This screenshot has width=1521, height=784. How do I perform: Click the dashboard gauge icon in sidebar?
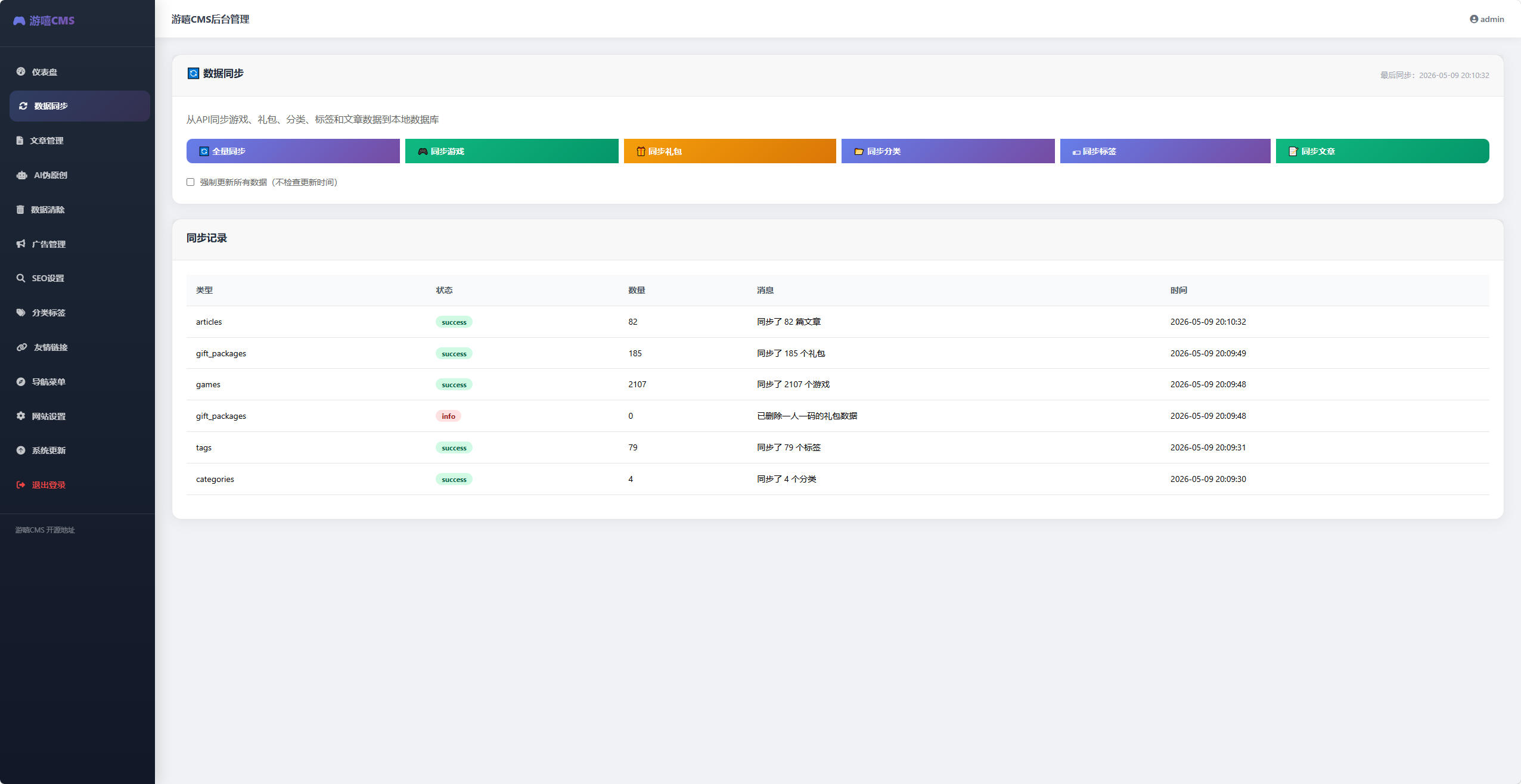coord(21,71)
